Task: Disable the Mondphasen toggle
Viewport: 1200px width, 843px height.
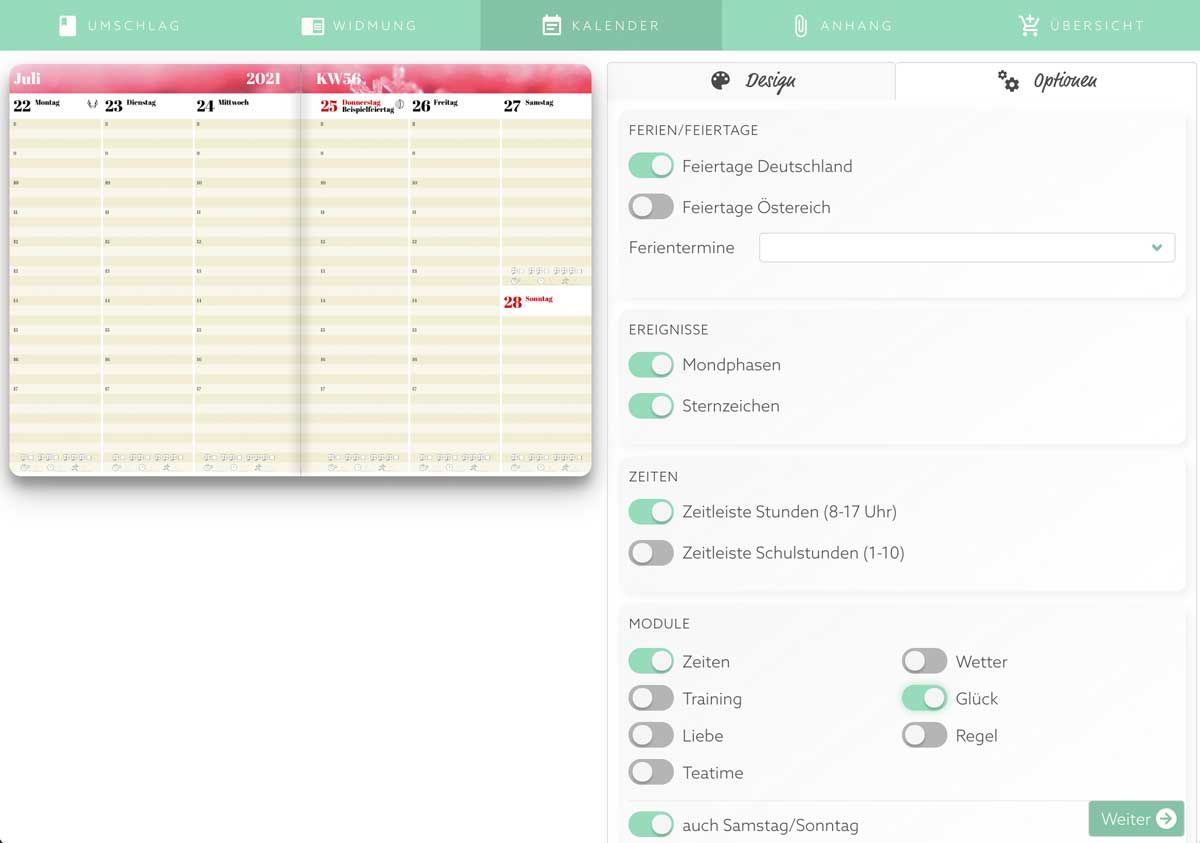Action: (651, 365)
